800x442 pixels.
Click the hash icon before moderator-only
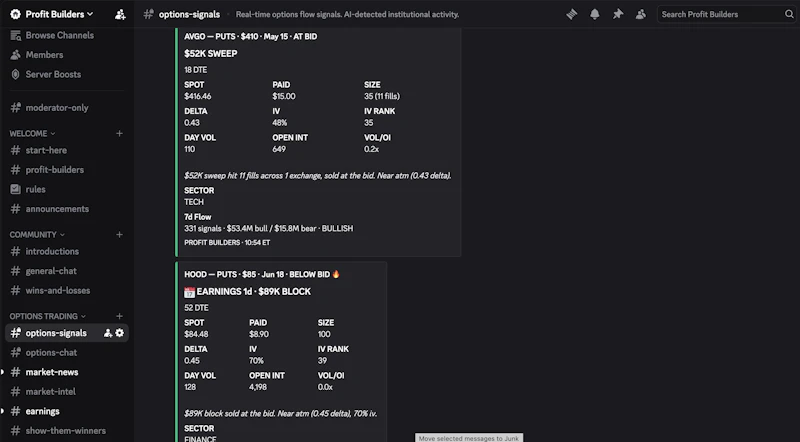[16, 108]
